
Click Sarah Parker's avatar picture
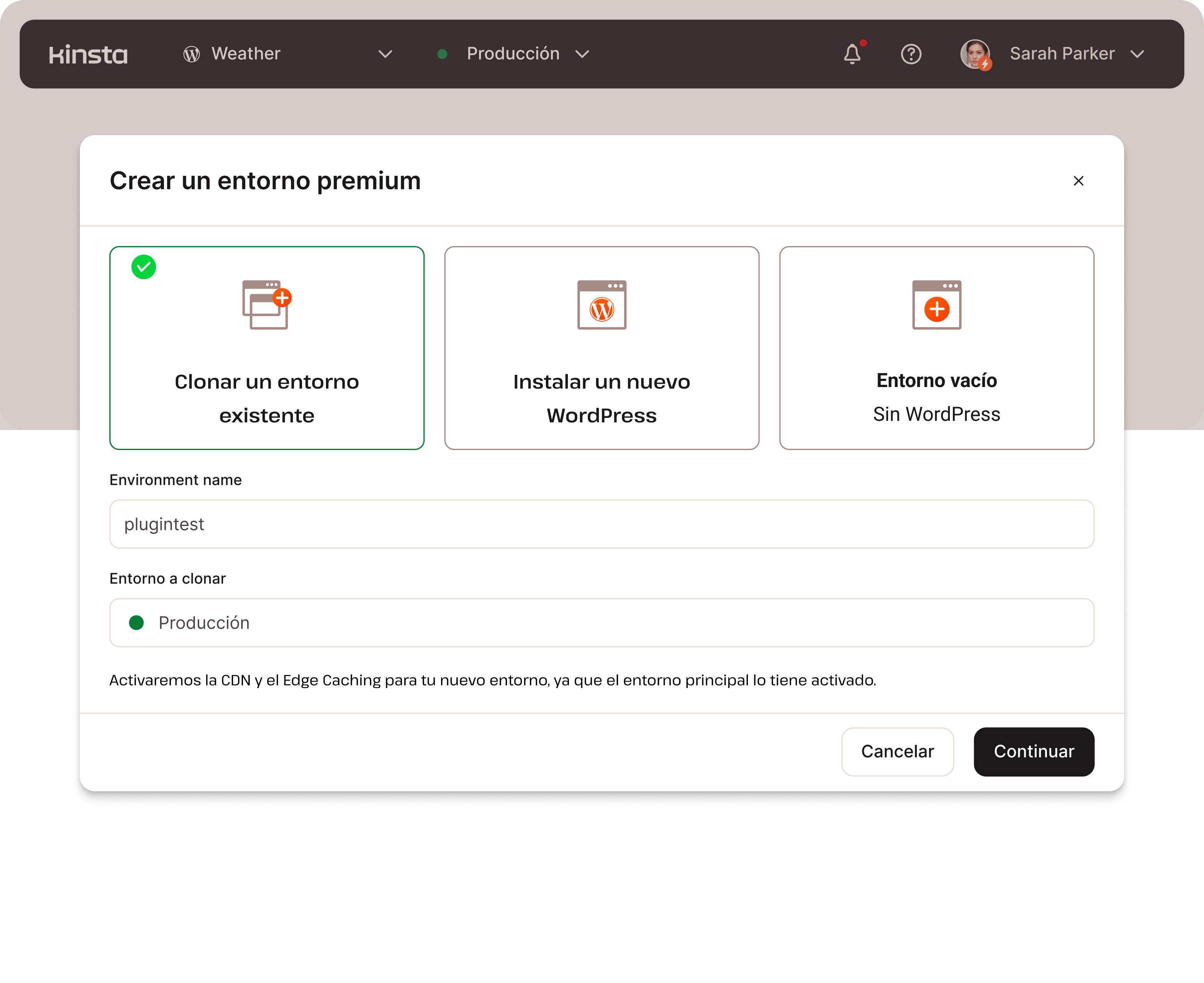(975, 55)
